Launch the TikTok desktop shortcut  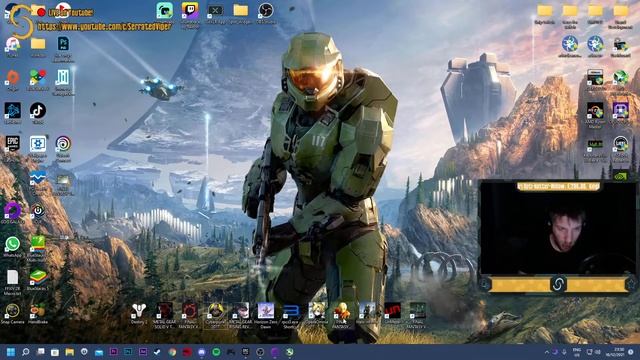38,111
